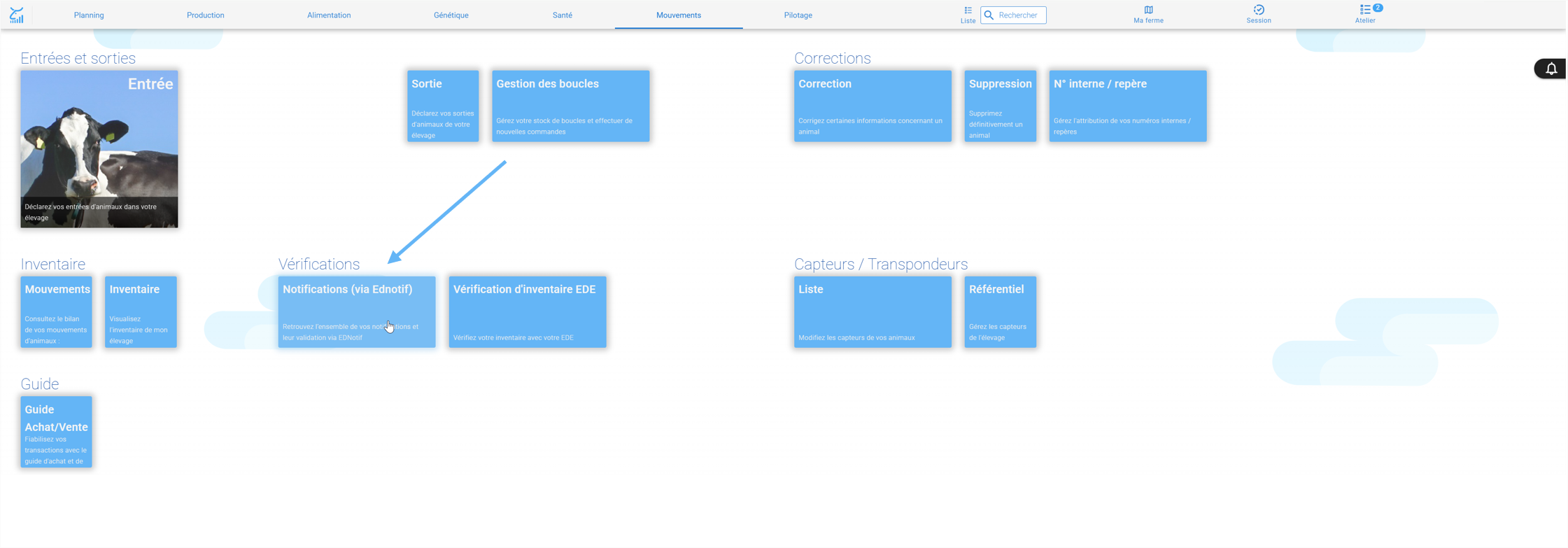Open the Production menu
Screen dimensions: 1568x548
click(206, 15)
